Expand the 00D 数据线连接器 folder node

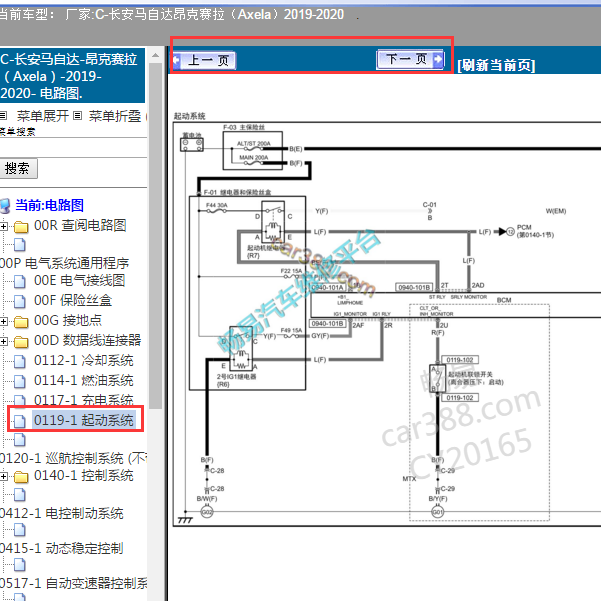coord(4,341)
